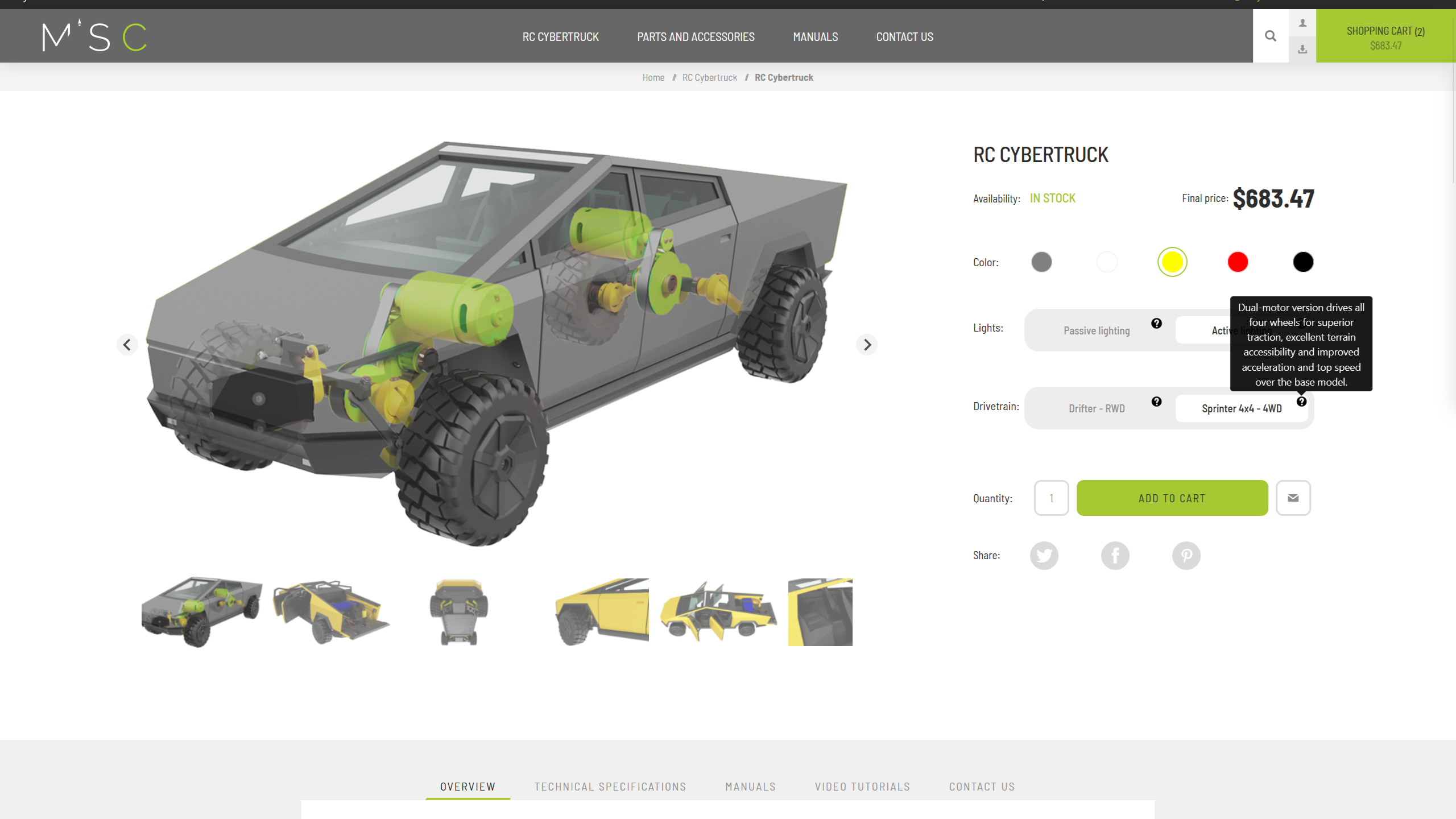This screenshot has width=1456, height=819.
Task: Click the MSC logo
Action: [x=94, y=36]
